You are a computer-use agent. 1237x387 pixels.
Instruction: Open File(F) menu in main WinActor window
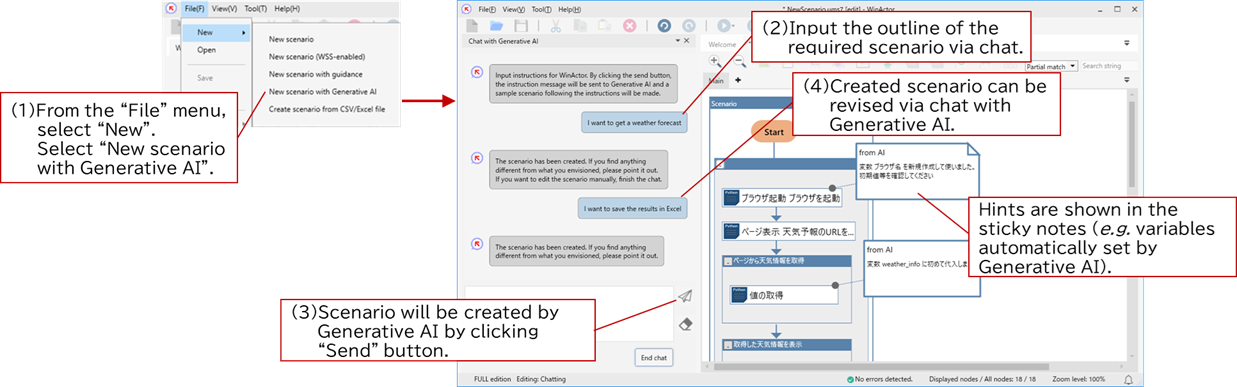[x=487, y=8]
